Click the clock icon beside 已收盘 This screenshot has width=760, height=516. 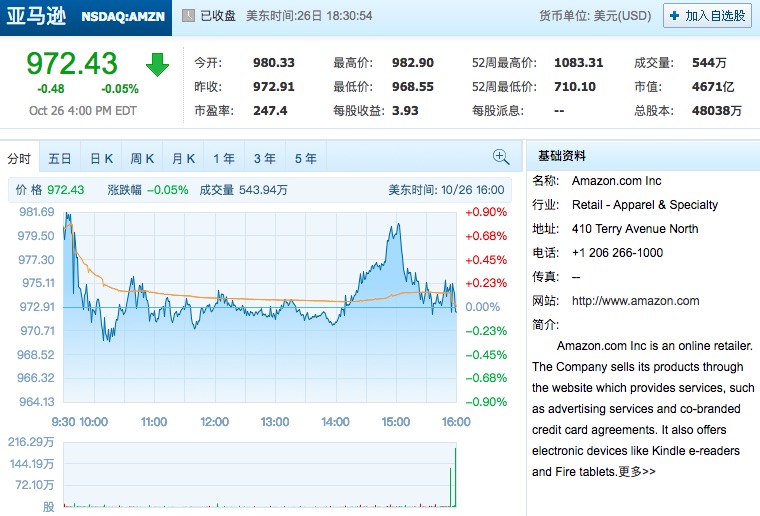[188, 16]
